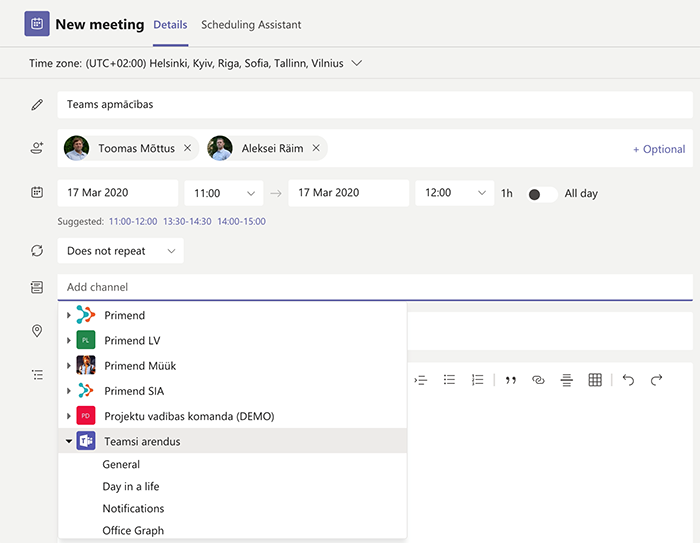Open the Does not repeat dropdown
700x543 pixels.
tap(121, 251)
